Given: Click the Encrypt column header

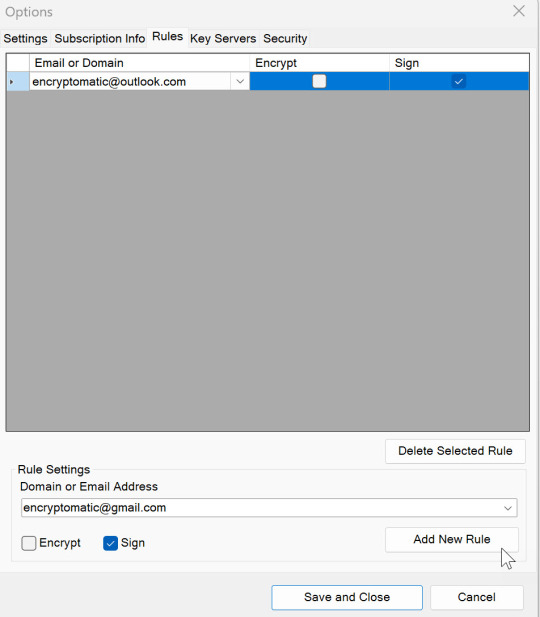Looking at the screenshot, I should click(319, 63).
